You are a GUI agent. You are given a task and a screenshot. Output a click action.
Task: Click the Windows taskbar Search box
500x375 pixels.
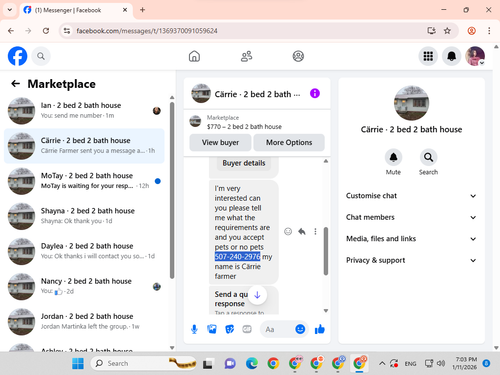pyautogui.click(x=143, y=363)
